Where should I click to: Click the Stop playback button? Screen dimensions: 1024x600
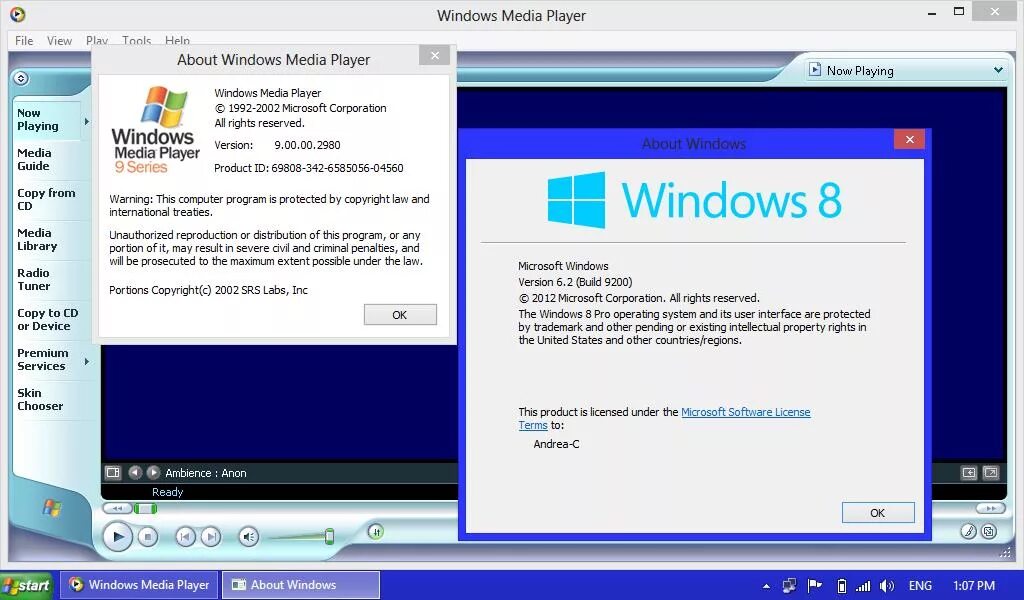148,537
